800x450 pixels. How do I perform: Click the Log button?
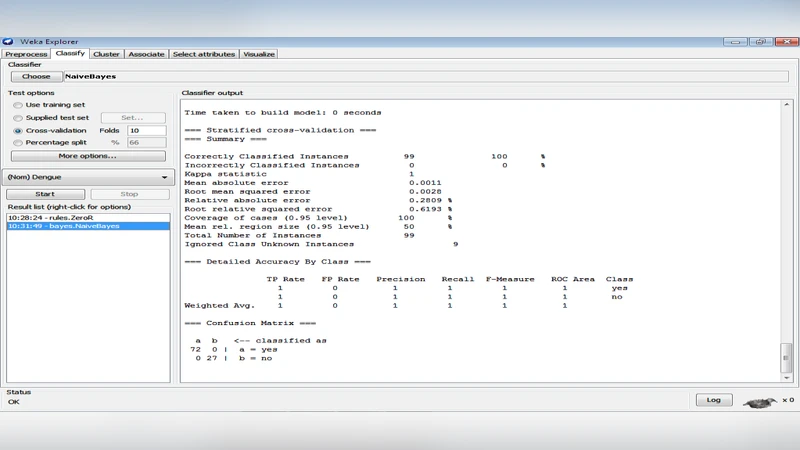[713, 400]
